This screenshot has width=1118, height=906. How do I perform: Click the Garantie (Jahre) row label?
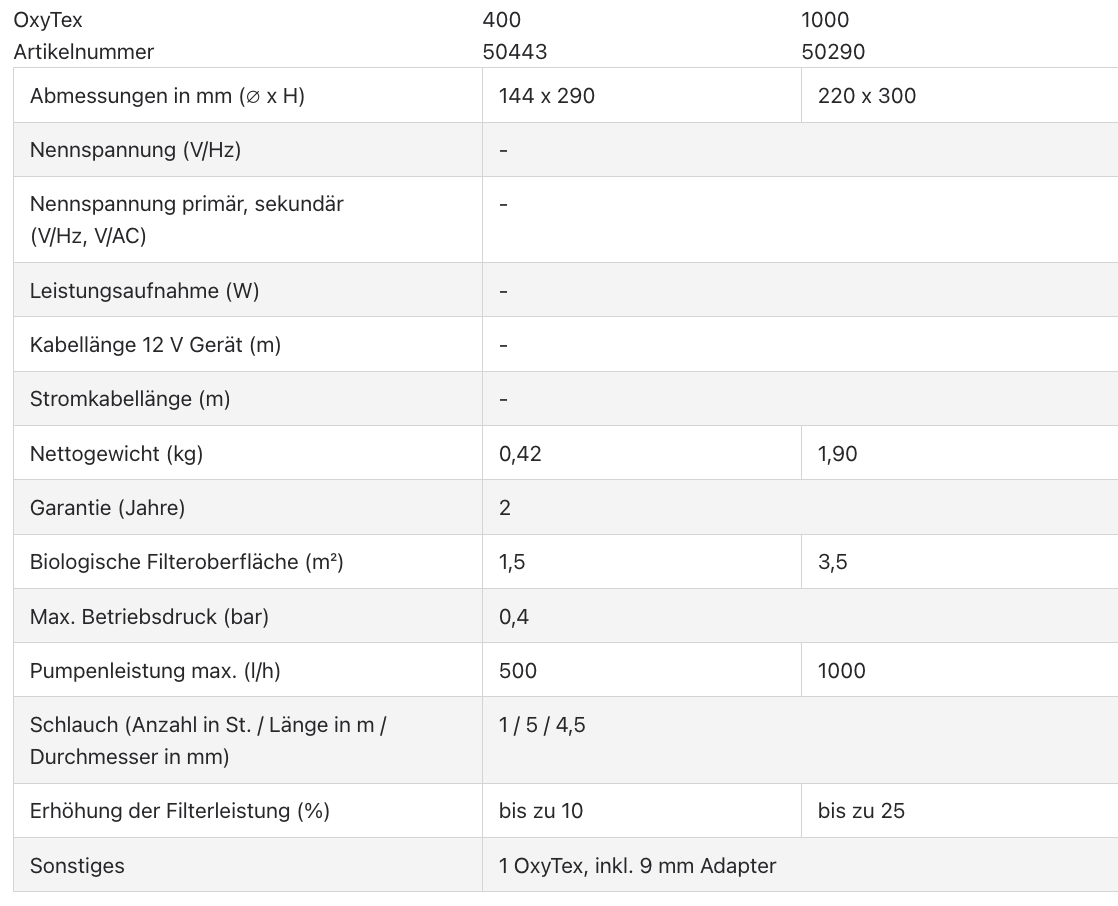click(x=107, y=508)
